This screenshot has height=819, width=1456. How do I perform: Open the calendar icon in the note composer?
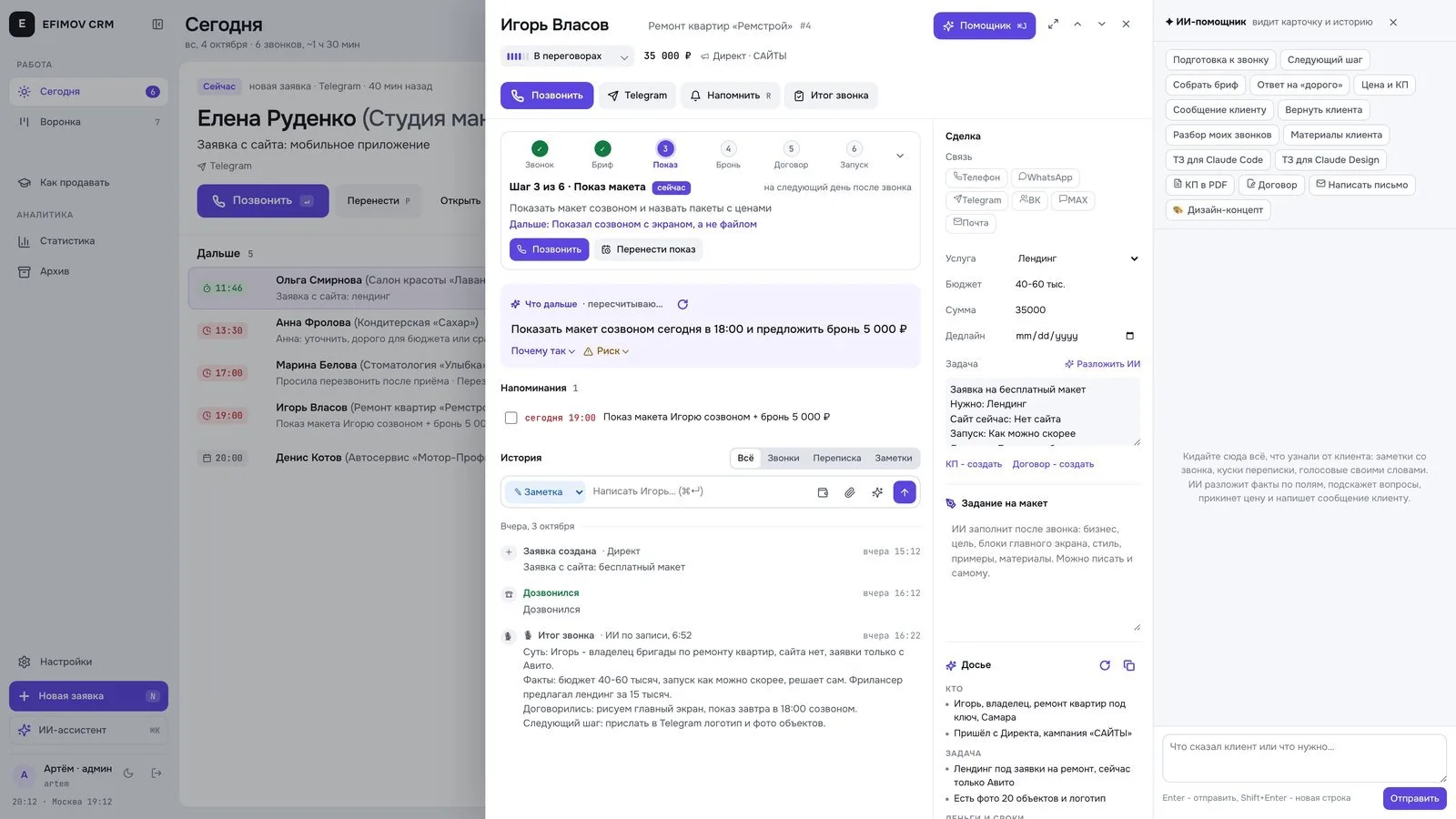(823, 492)
